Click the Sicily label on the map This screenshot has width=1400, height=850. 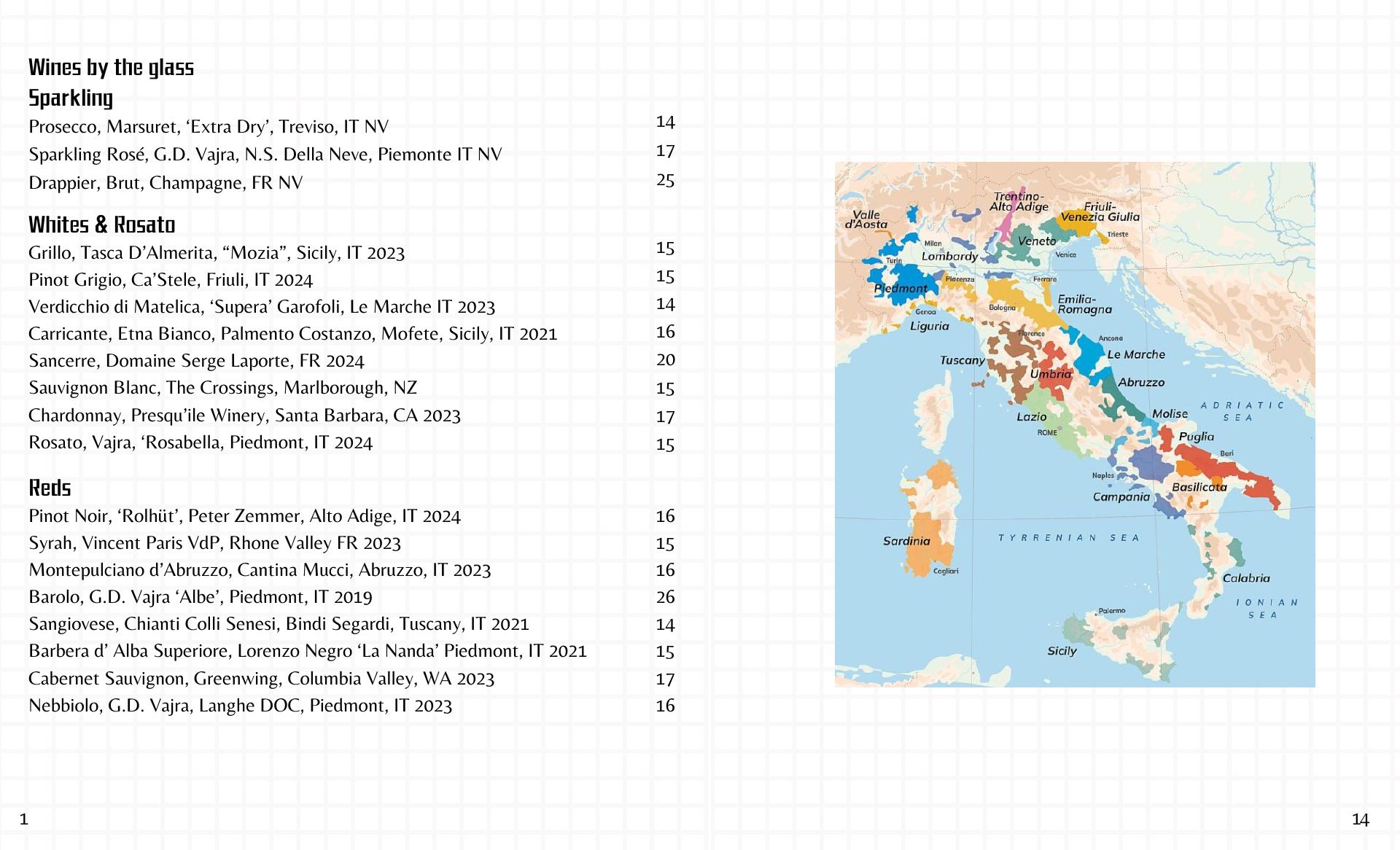(x=1062, y=651)
